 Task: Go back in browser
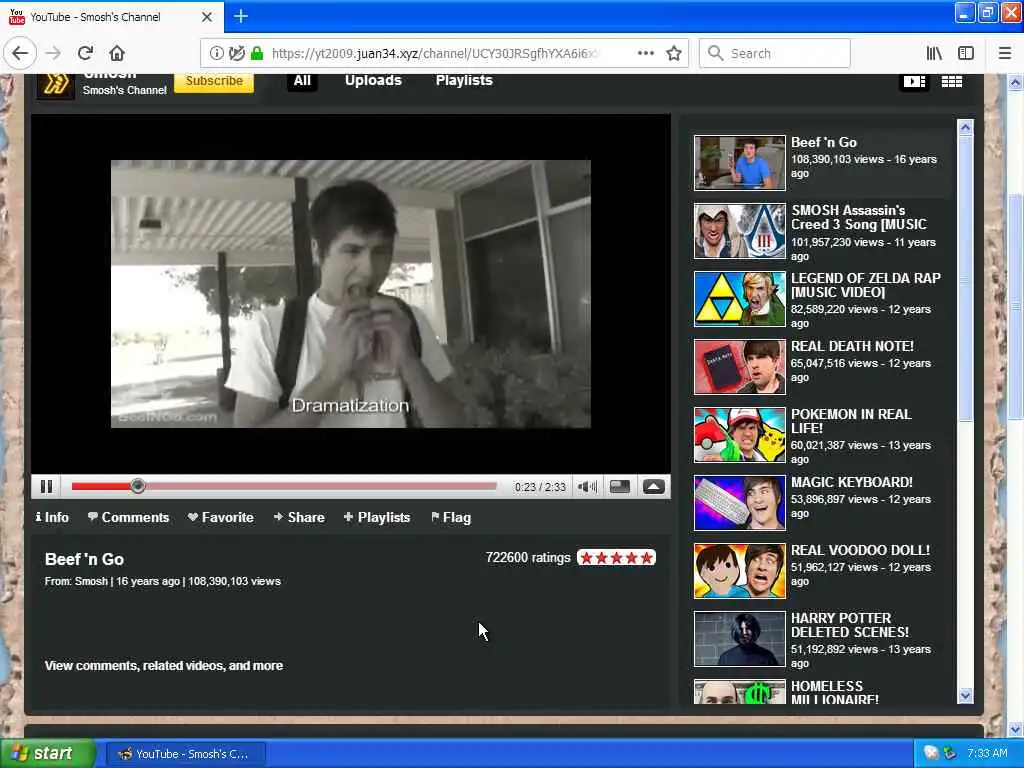pyautogui.click(x=20, y=53)
